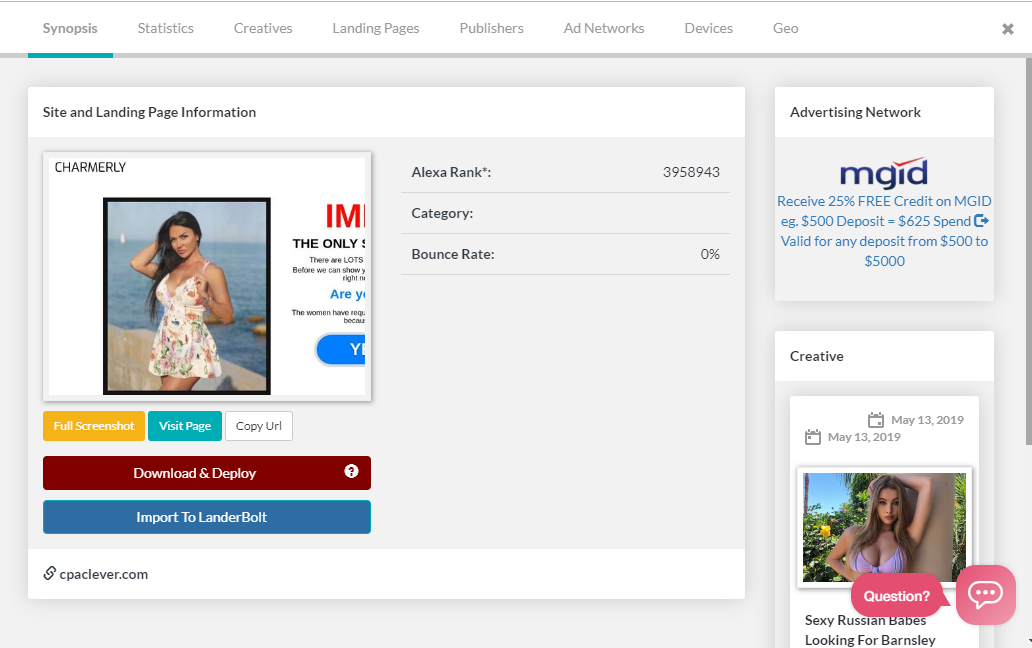Switch to the Devices tab
Image resolution: width=1032 pixels, height=648 pixels.
tap(708, 28)
